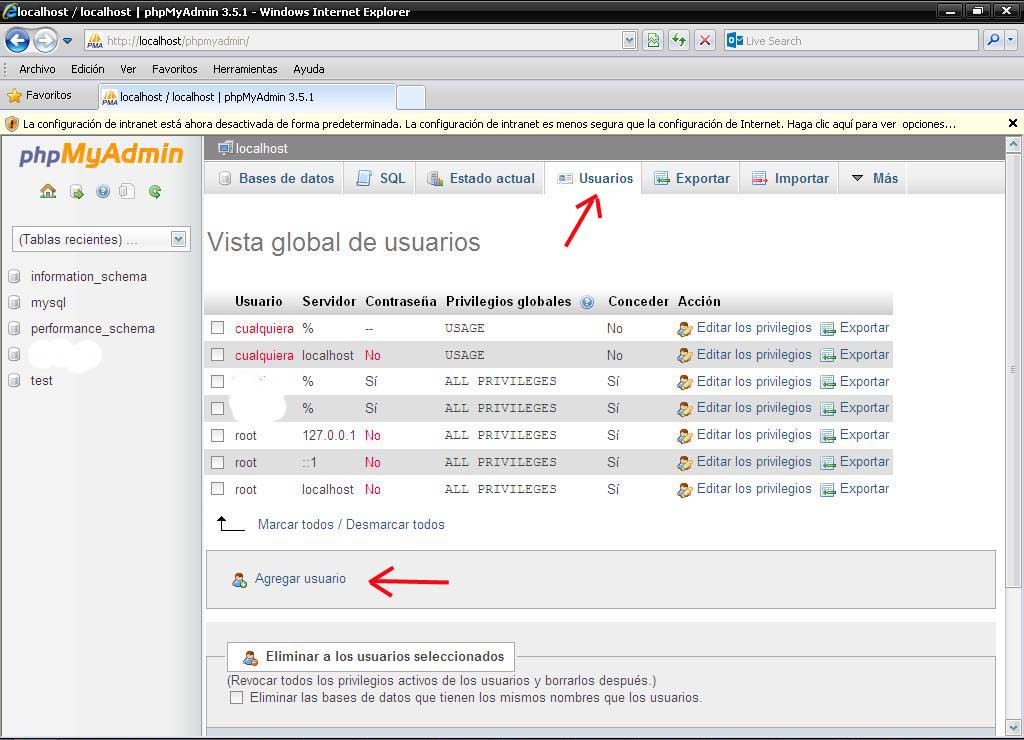Click the Desmarcar todos link
Screen dimensions: 1024x740
point(395,524)
